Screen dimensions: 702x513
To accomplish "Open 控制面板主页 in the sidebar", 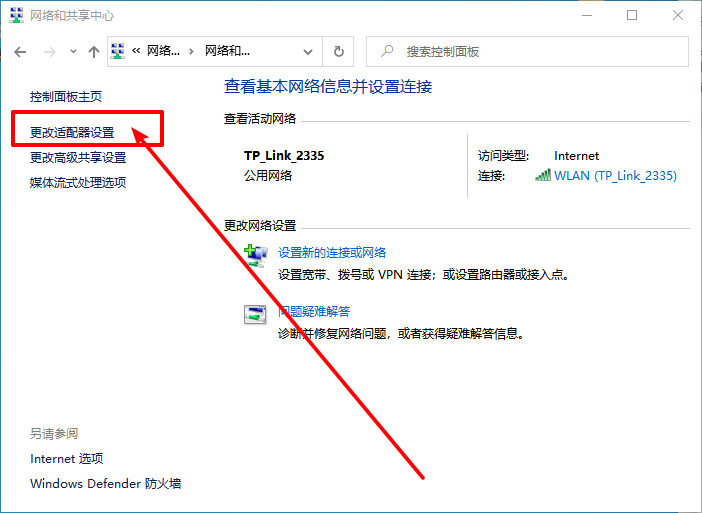I will (66, 97).
